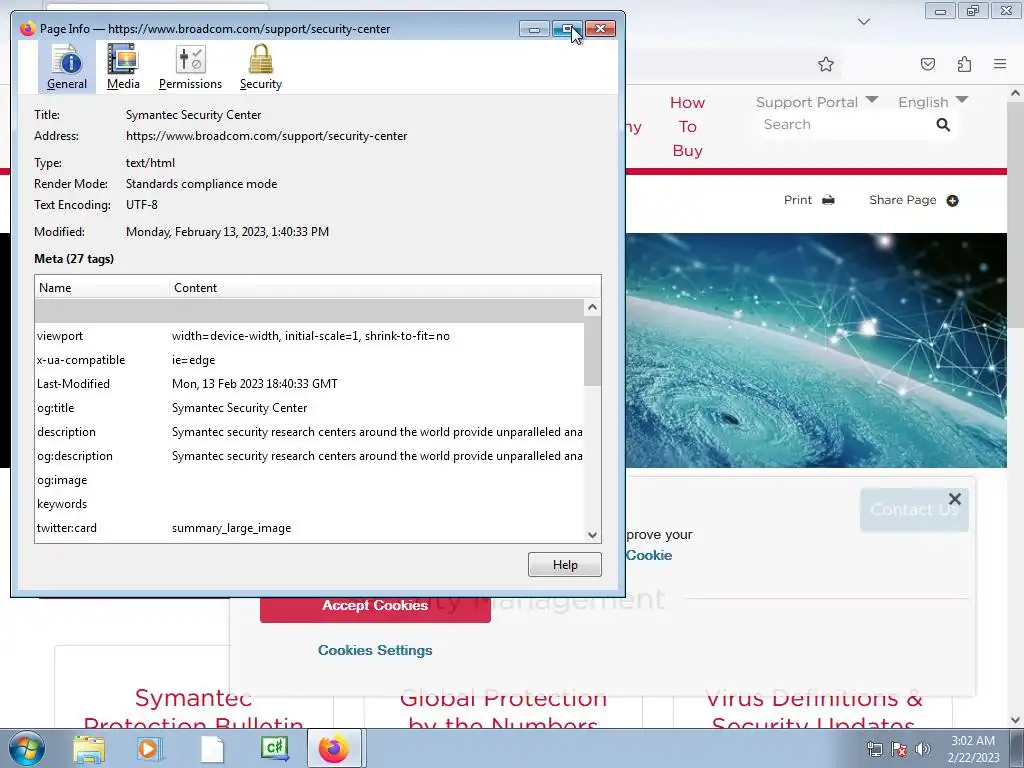Click the taskbar clock and date
The height and width of the screenshot is (768, 1024).
click(x=973, y=749)
